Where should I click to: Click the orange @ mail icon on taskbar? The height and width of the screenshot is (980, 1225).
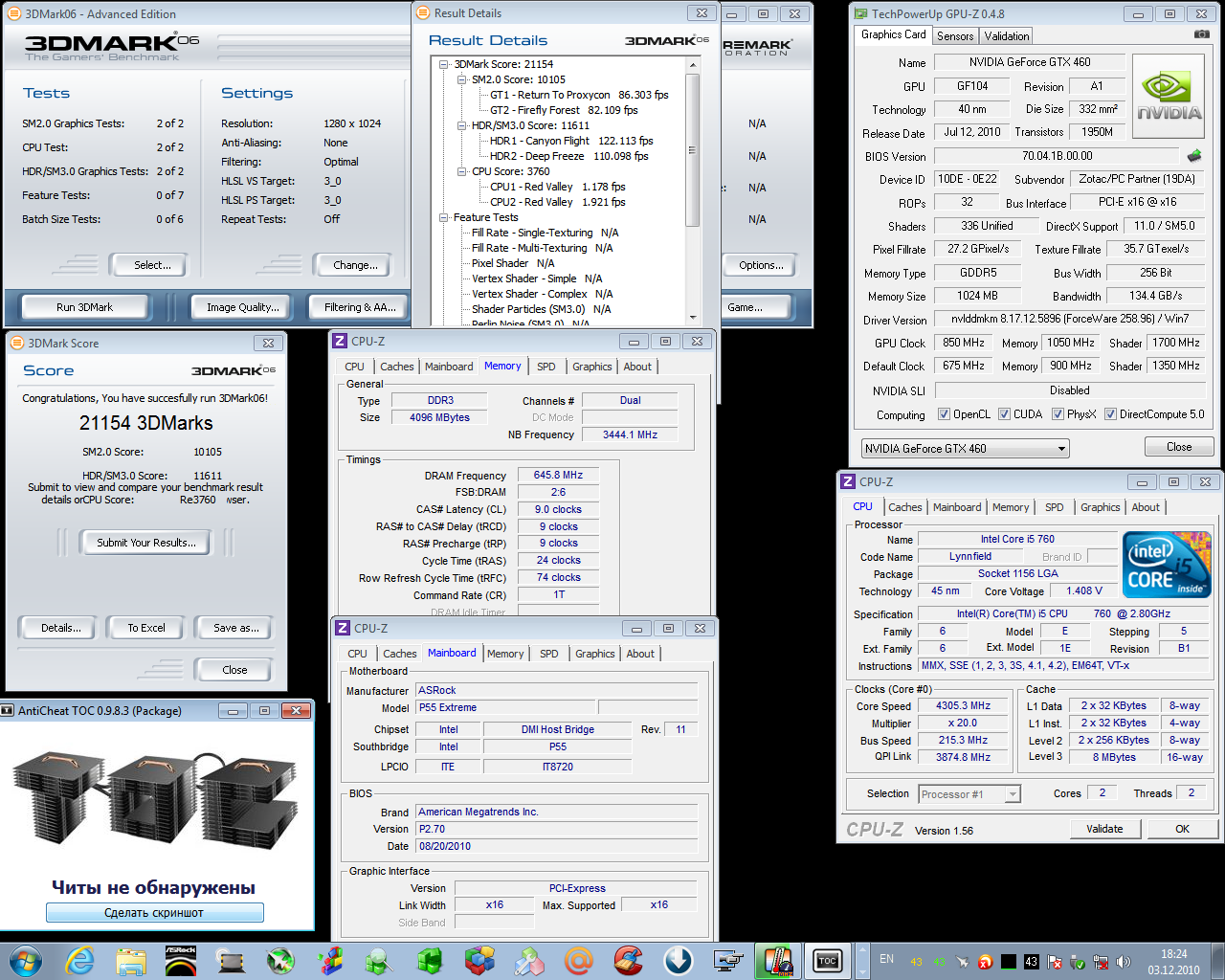click(x=579, y=960)
